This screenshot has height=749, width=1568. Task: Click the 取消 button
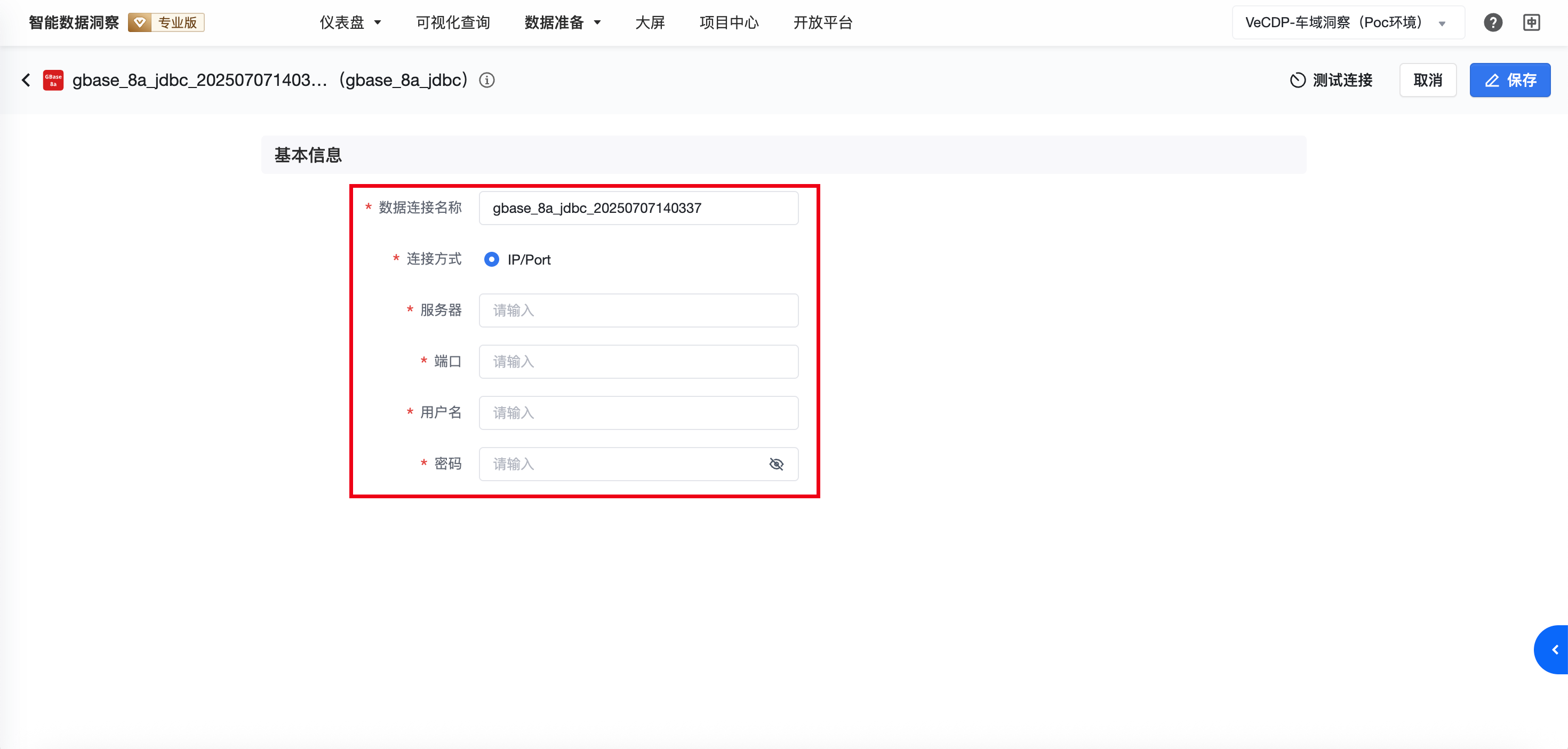point(1427,80)
